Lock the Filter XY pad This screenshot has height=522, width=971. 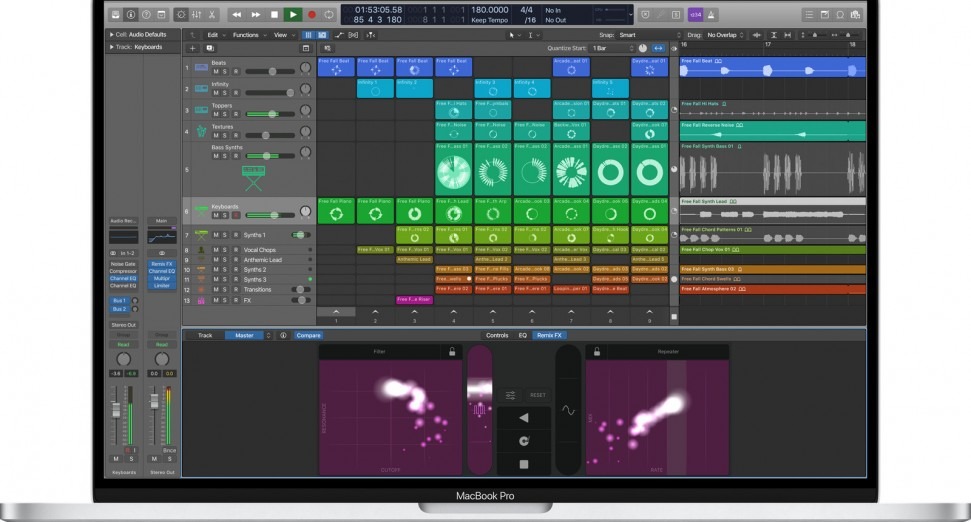pyautogui.click(x=452, y=352)
